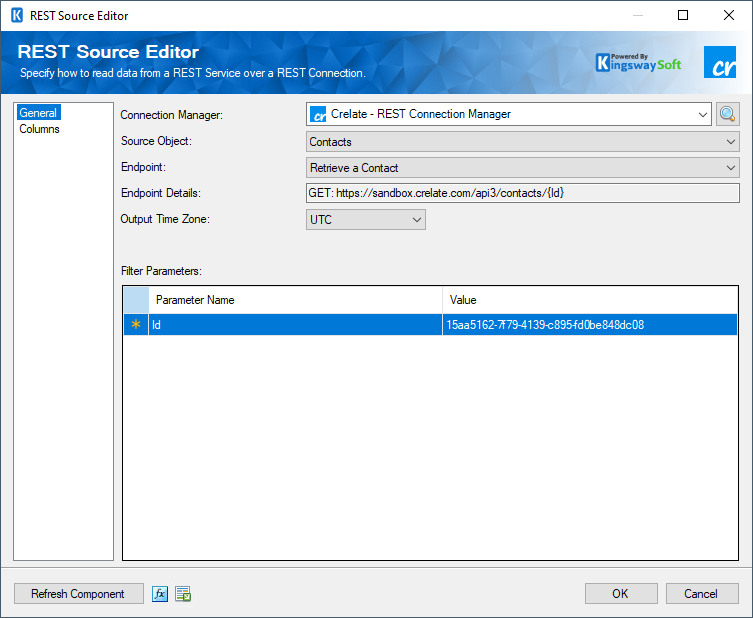Click the Filter Parameters label

161,271
